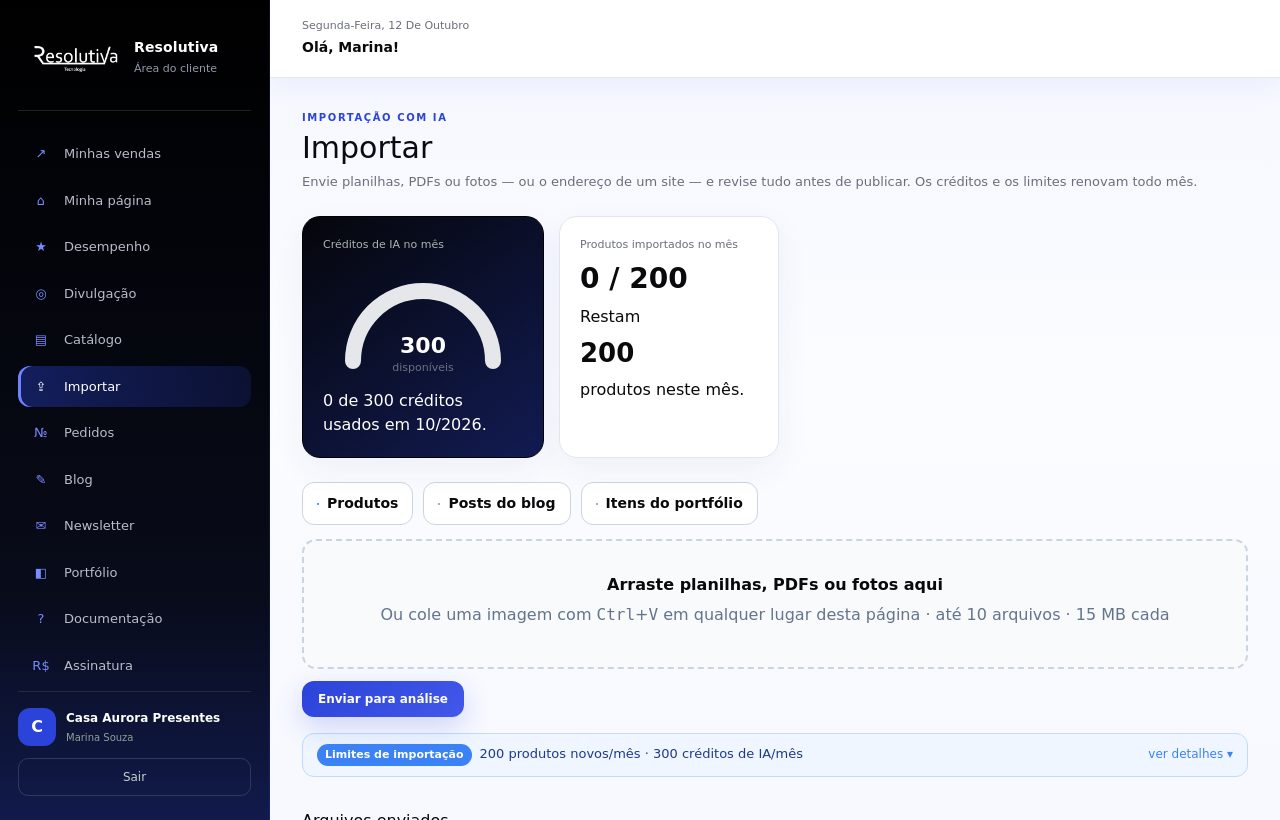Click the house icon beside Minha página
This screenshot has height=820, width=1280.
coord(41,200)
